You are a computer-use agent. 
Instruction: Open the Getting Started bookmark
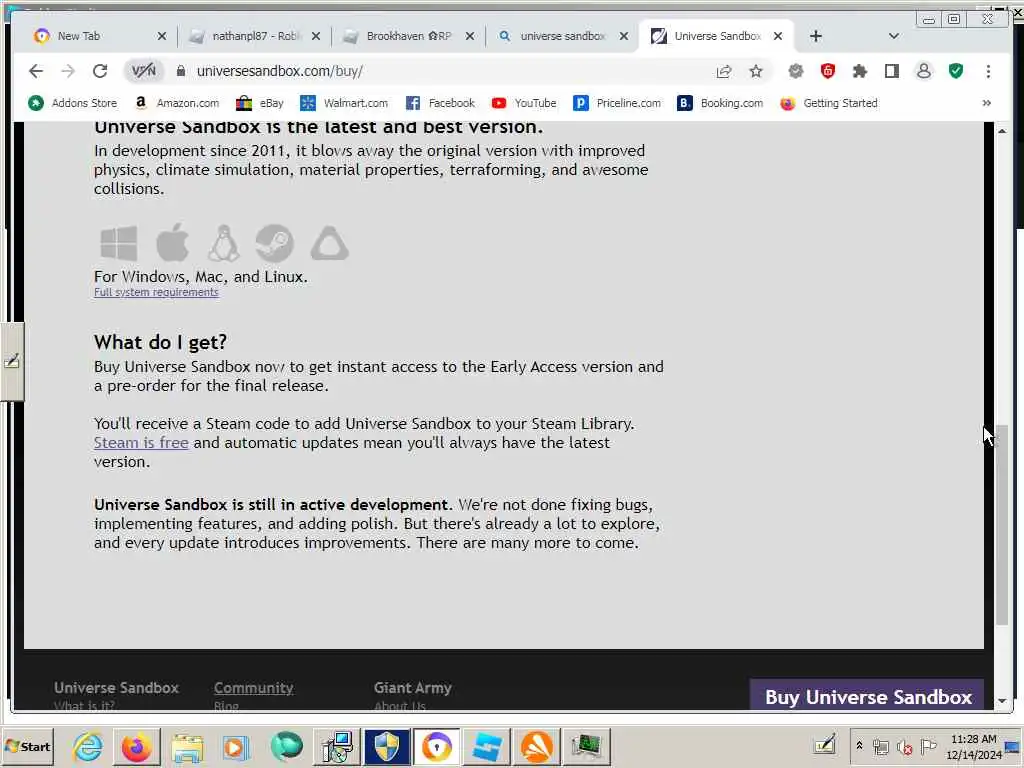tap(829, 103)
